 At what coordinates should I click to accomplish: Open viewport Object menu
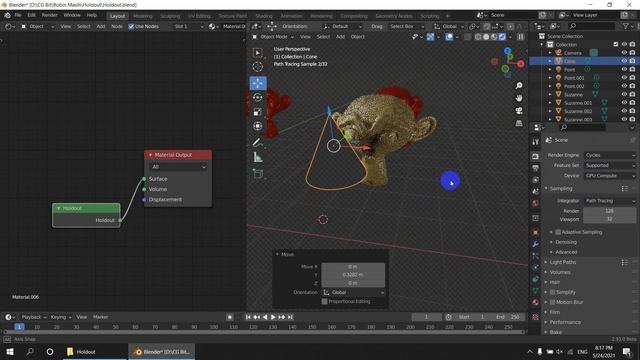click(358, 37)
